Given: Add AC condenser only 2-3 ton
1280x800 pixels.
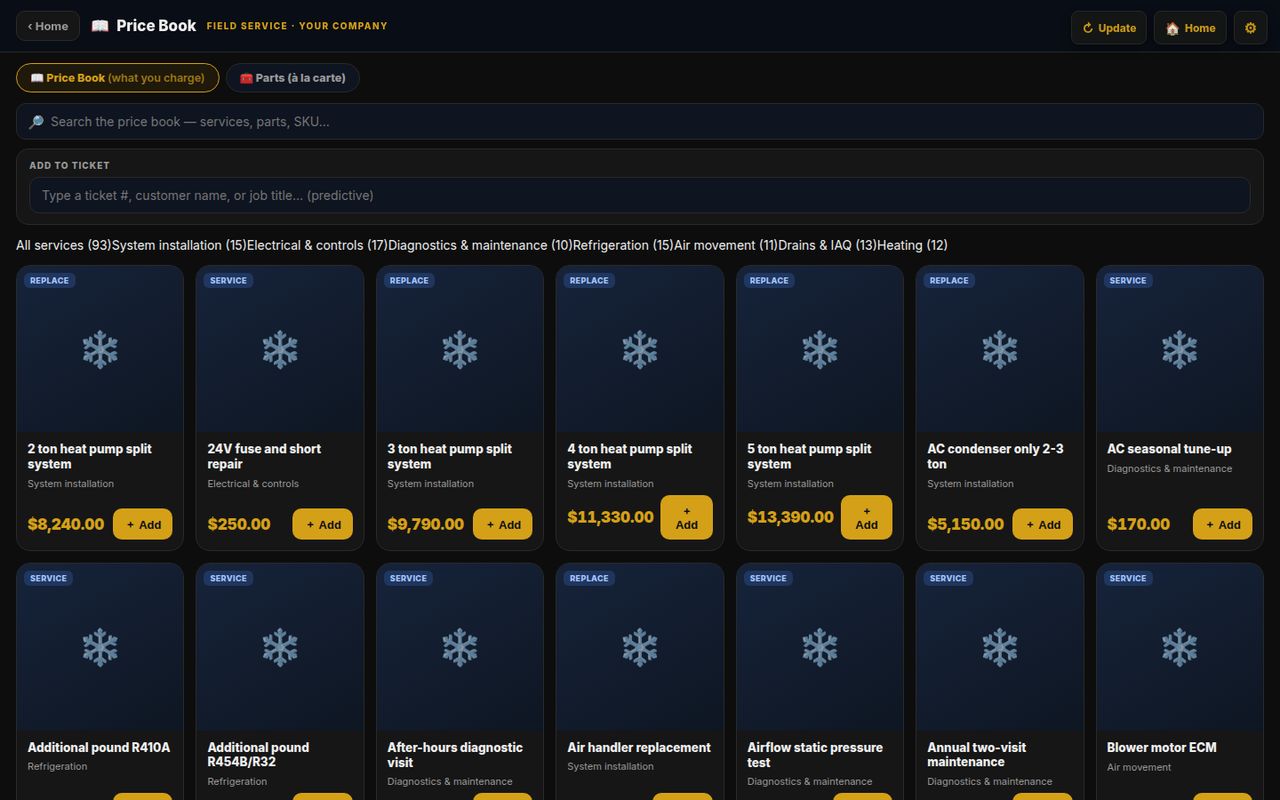Looking at the screenshot, I should pyautogui.click(x=1043, y=524).
